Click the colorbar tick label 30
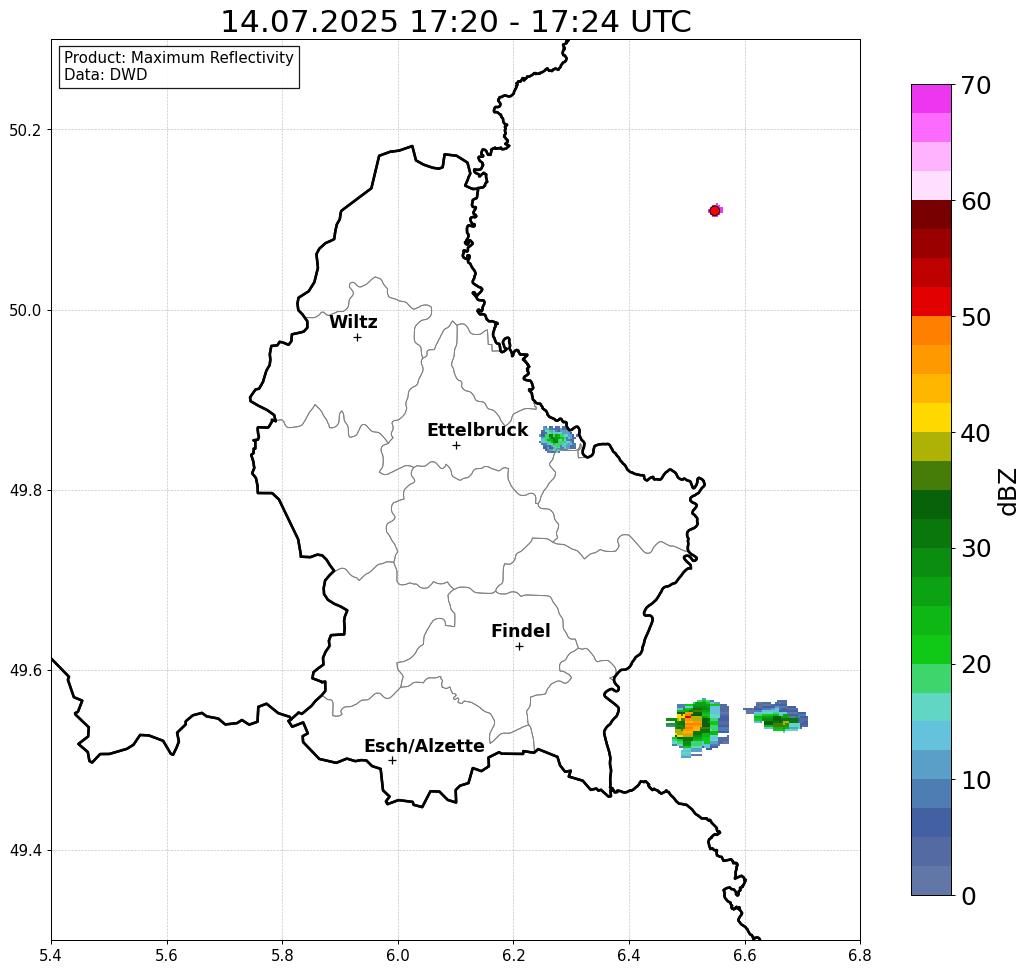 pos(976,549)
